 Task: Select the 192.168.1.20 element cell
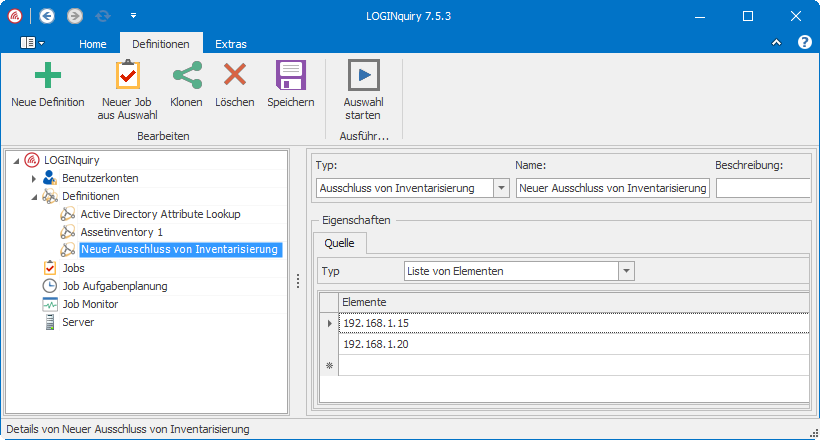click(574, 344)
